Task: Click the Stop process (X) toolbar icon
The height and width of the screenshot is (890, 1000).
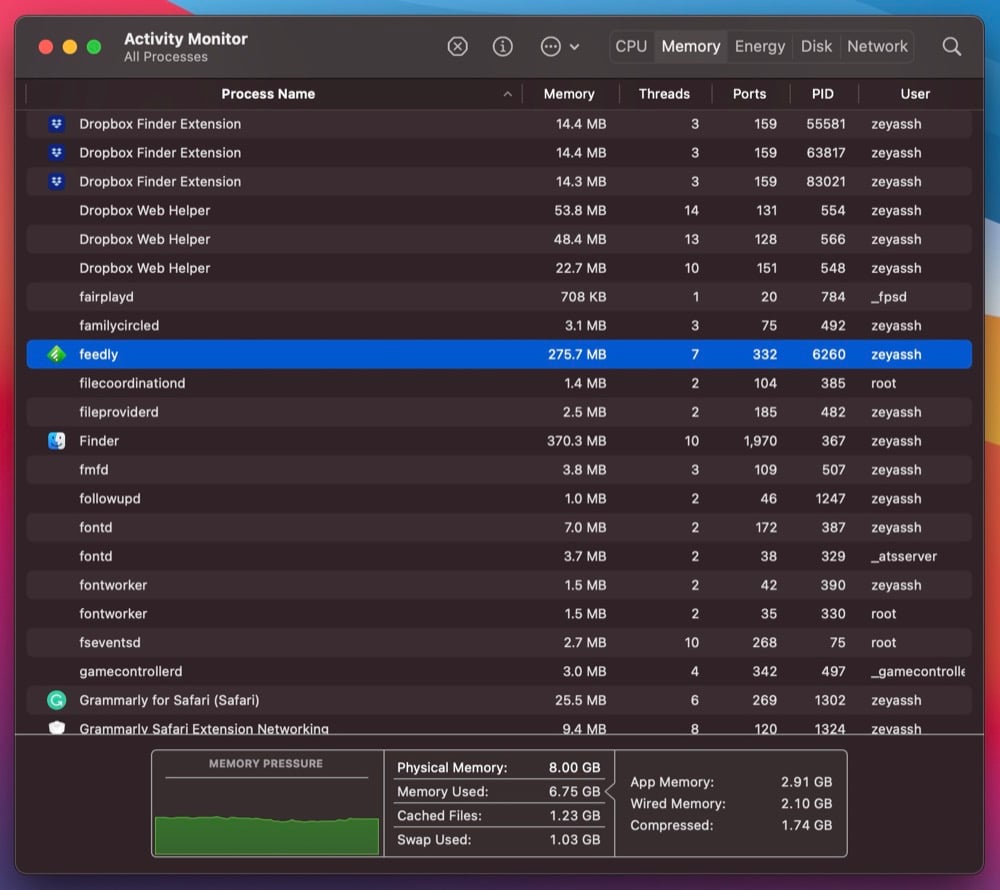Action: coord(457,47)
